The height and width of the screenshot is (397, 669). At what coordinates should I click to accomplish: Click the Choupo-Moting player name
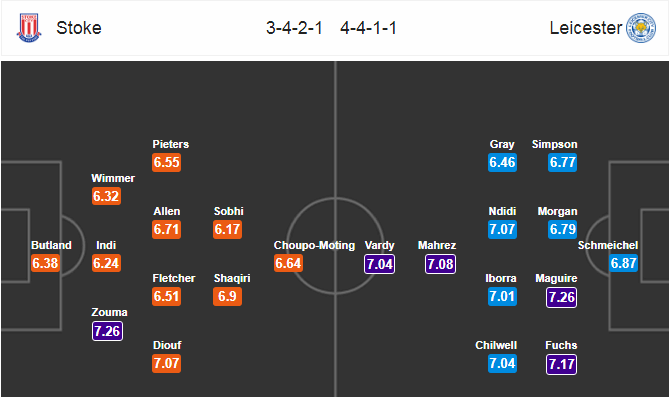tap(314, 245)
